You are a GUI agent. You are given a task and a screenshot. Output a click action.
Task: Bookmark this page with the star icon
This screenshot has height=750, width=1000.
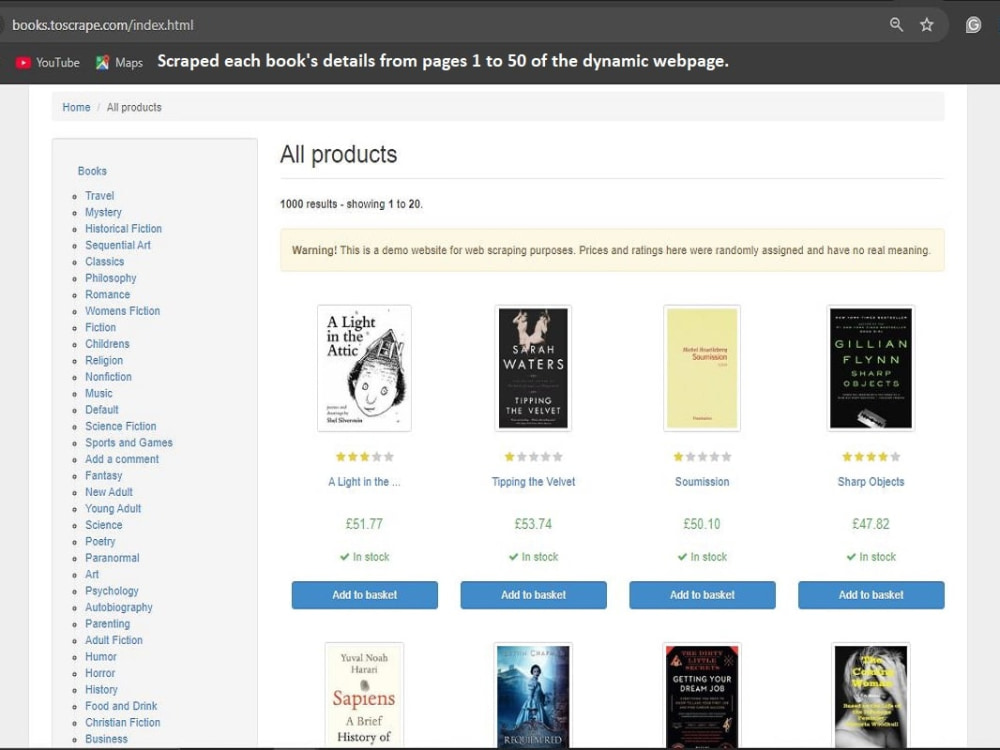coord(927,25)
